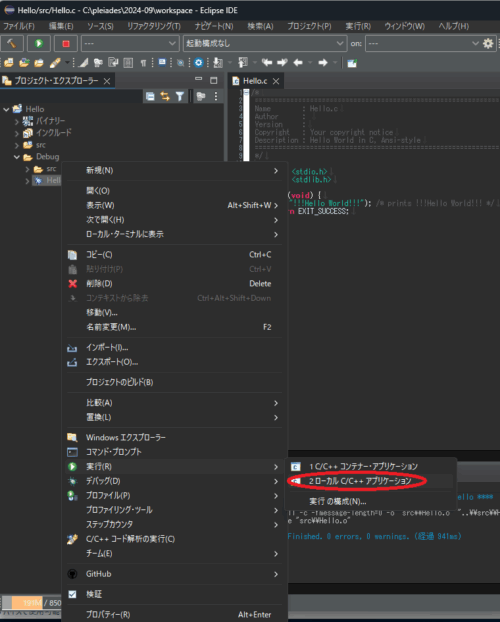
Task: Collapse the Debug folder tree node
Action: tap(17, 157)
